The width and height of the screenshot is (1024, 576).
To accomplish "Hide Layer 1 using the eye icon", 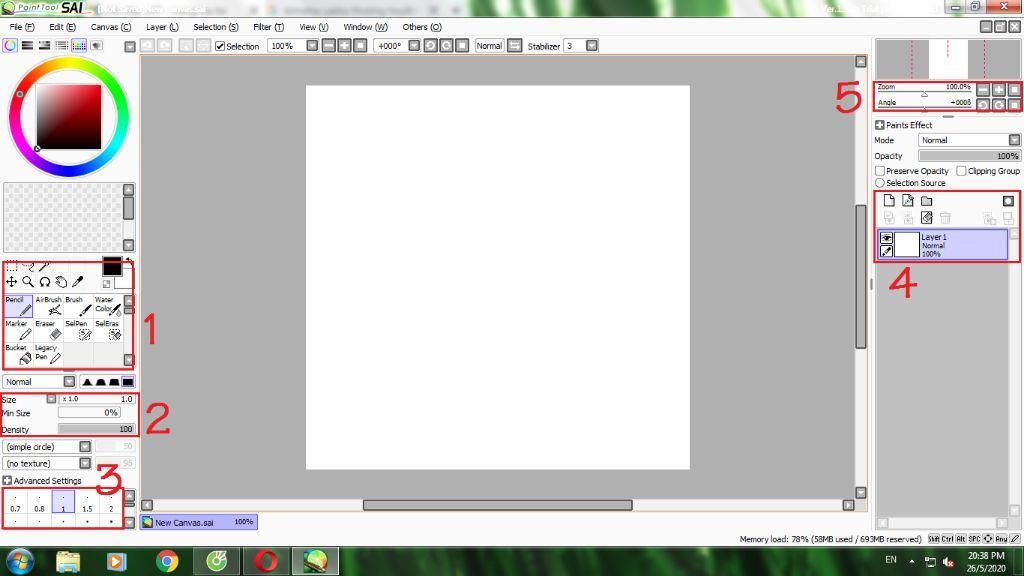I will tap(886, 238).
